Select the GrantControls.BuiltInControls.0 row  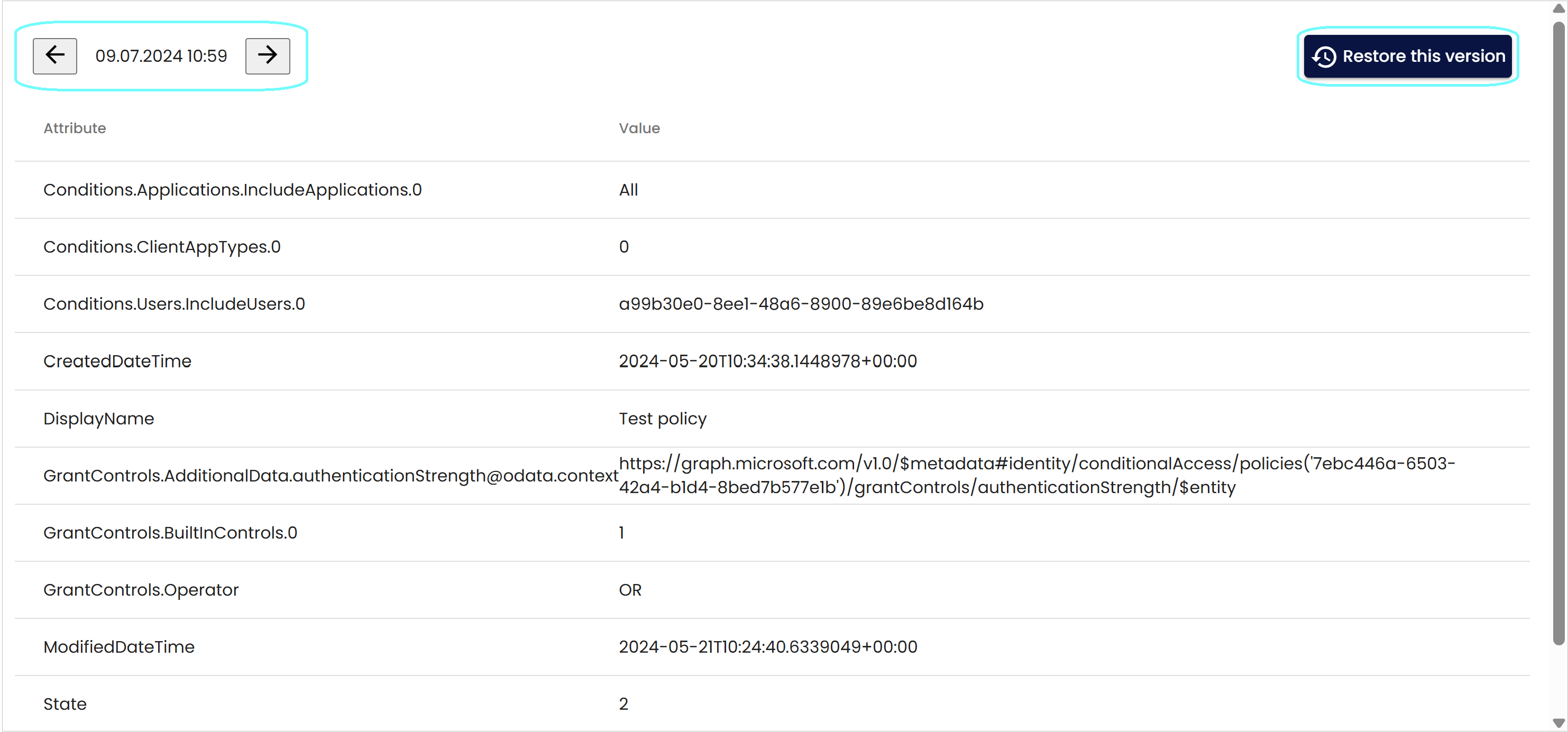tap(772, 533)
